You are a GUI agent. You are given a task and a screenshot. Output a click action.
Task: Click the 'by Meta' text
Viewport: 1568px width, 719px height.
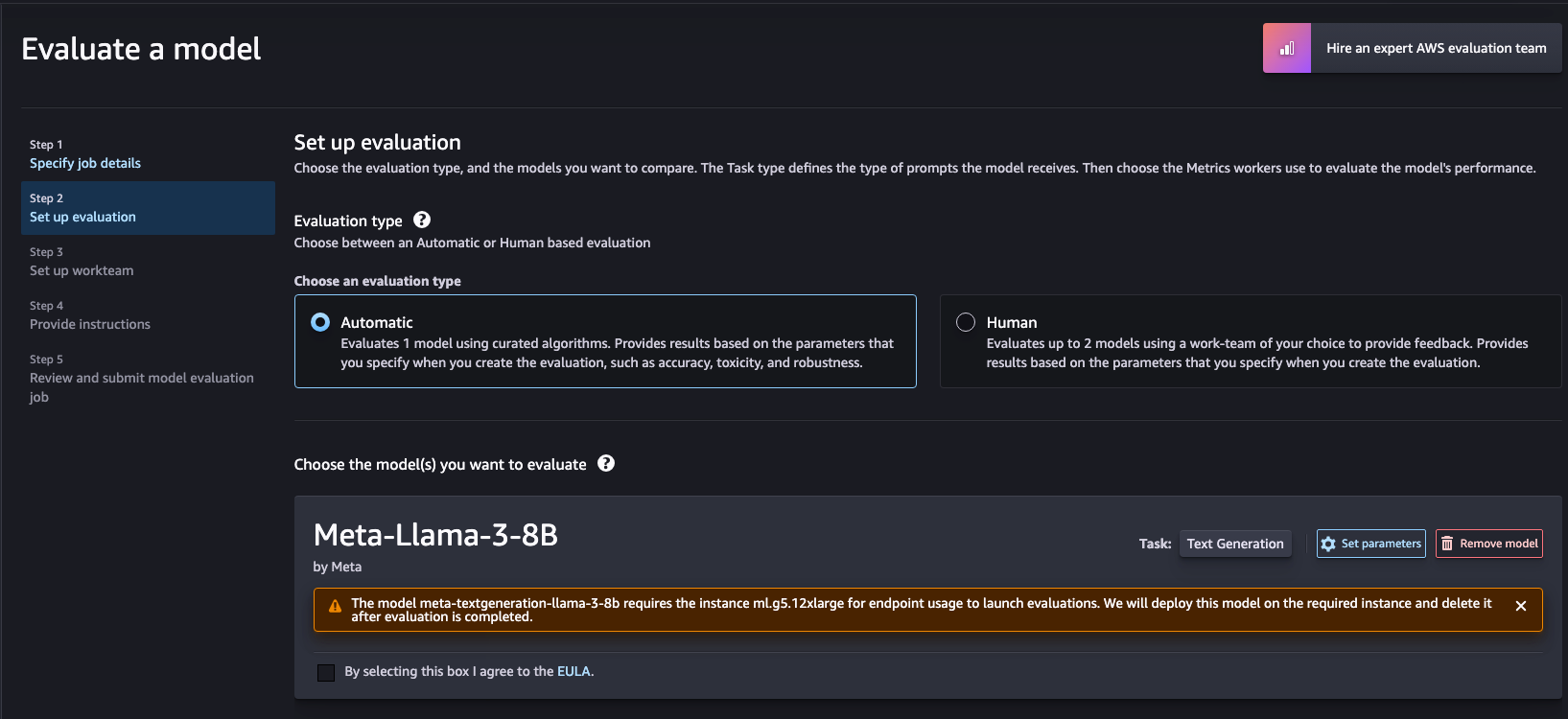(x=338, y=567)
